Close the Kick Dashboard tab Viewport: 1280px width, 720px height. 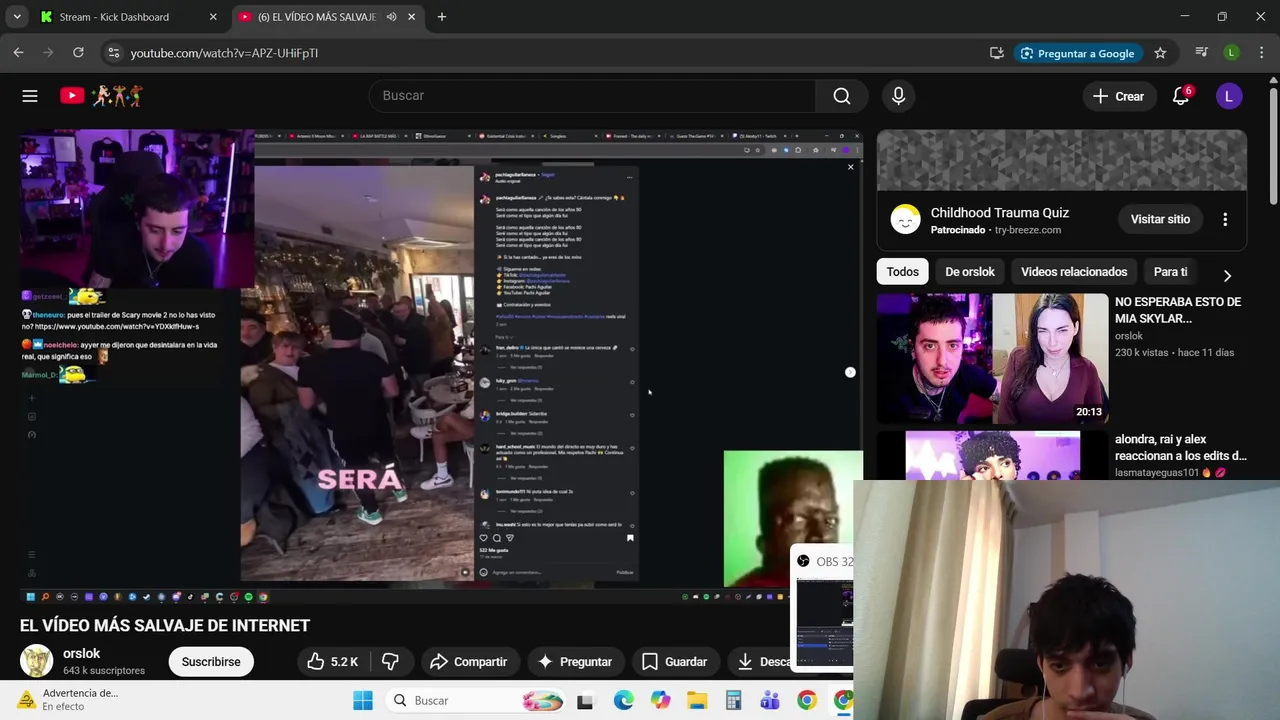pyautogui.click(x=213, y=17)
